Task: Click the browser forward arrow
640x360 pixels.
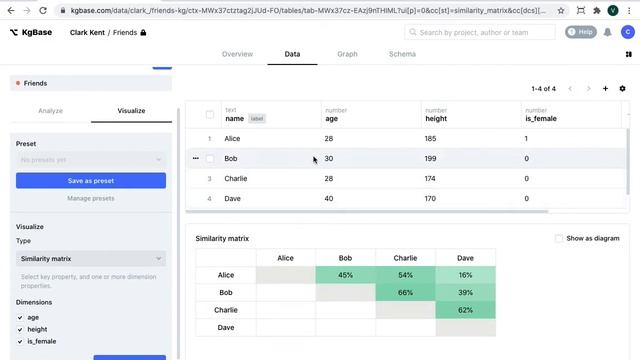Action: tap(27, 11)
